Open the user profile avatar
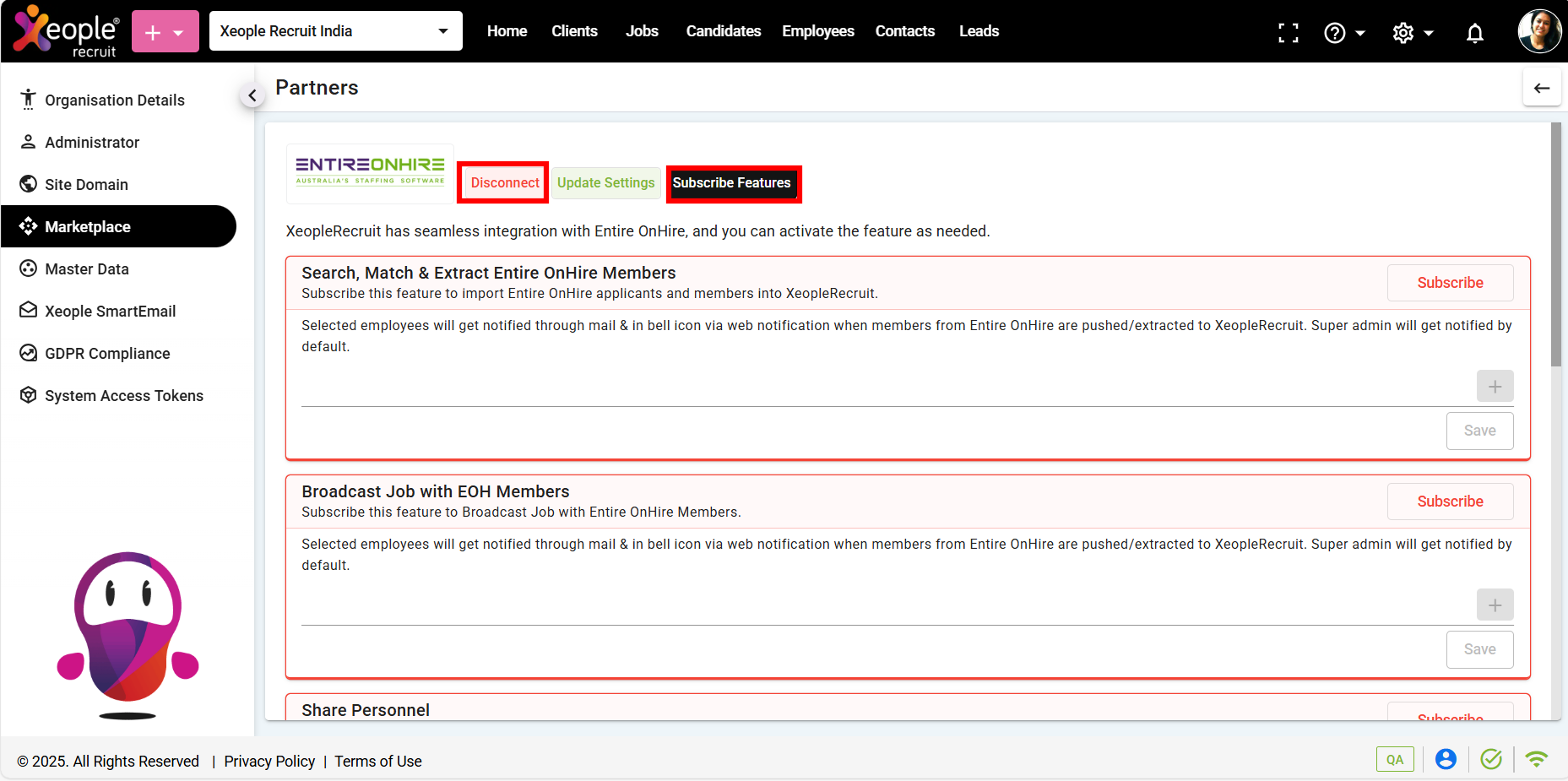This screenshot has width=1568, height=781. pyautogui.click(x=1539, y=31)
